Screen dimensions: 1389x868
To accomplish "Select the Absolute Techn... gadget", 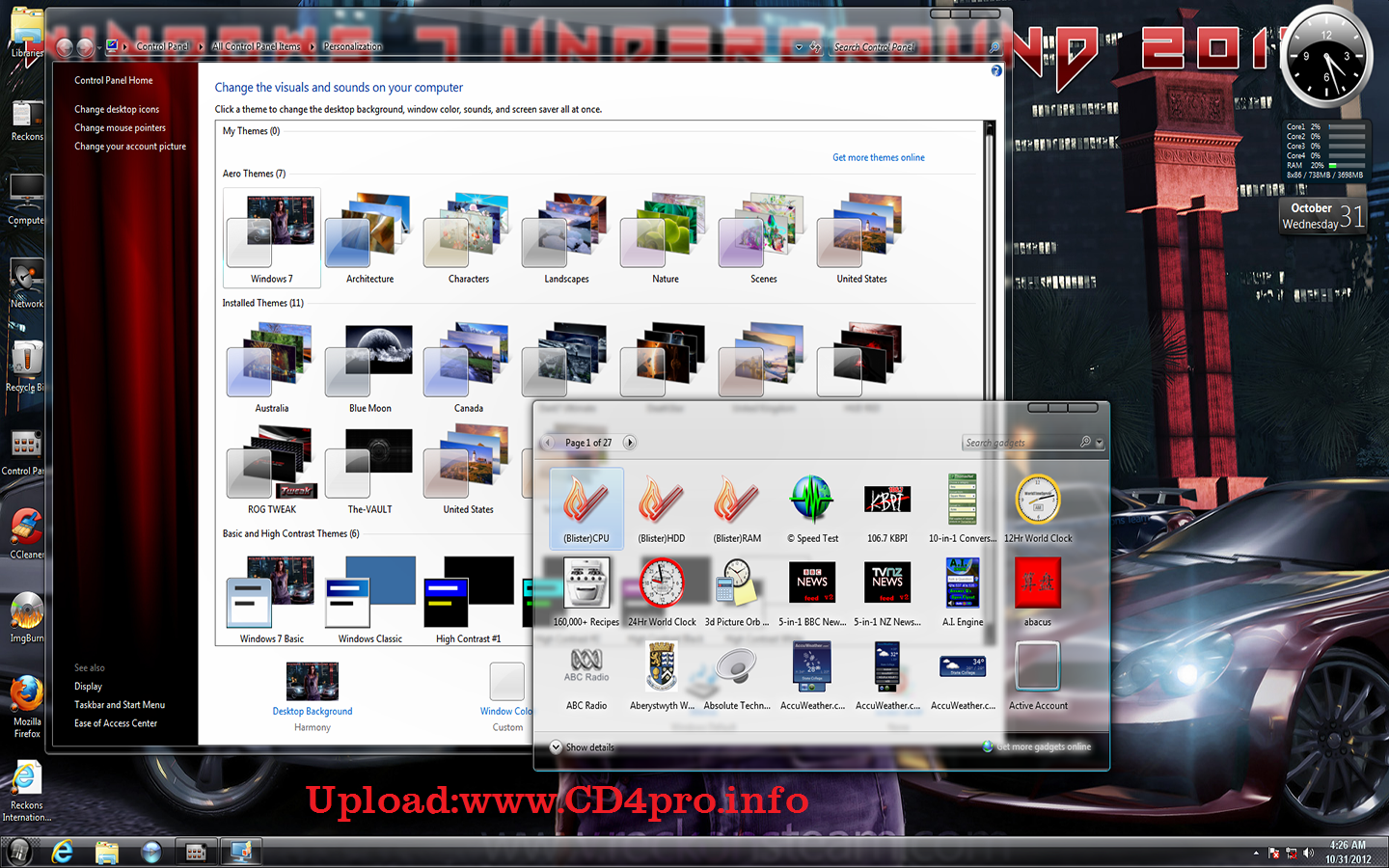I will 737,676.
